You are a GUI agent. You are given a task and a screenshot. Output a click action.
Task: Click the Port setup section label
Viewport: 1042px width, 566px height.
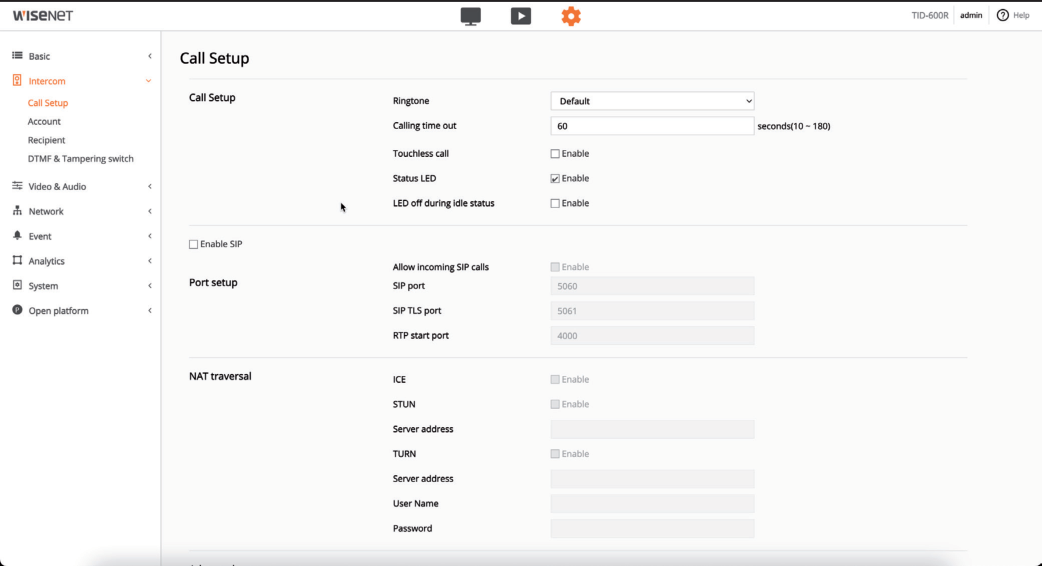(x=213, y=283)
